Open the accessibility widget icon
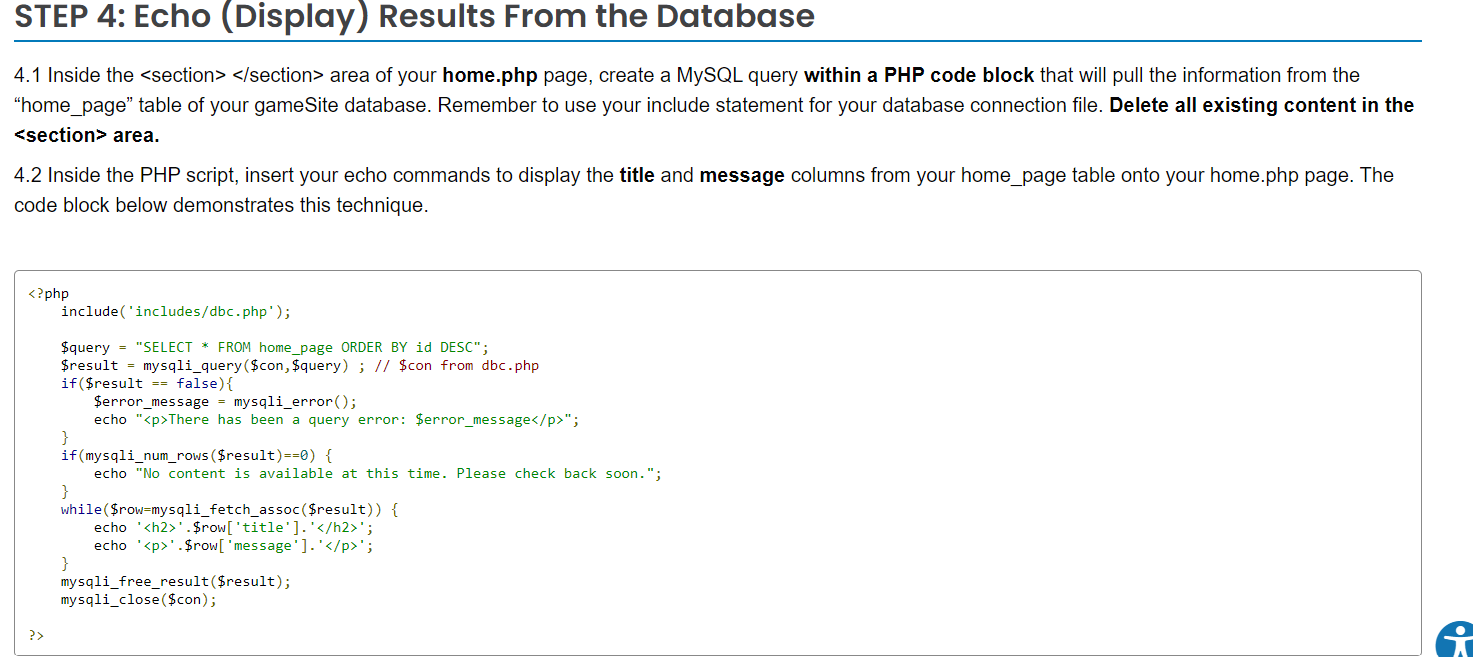 click(1455, 640)
